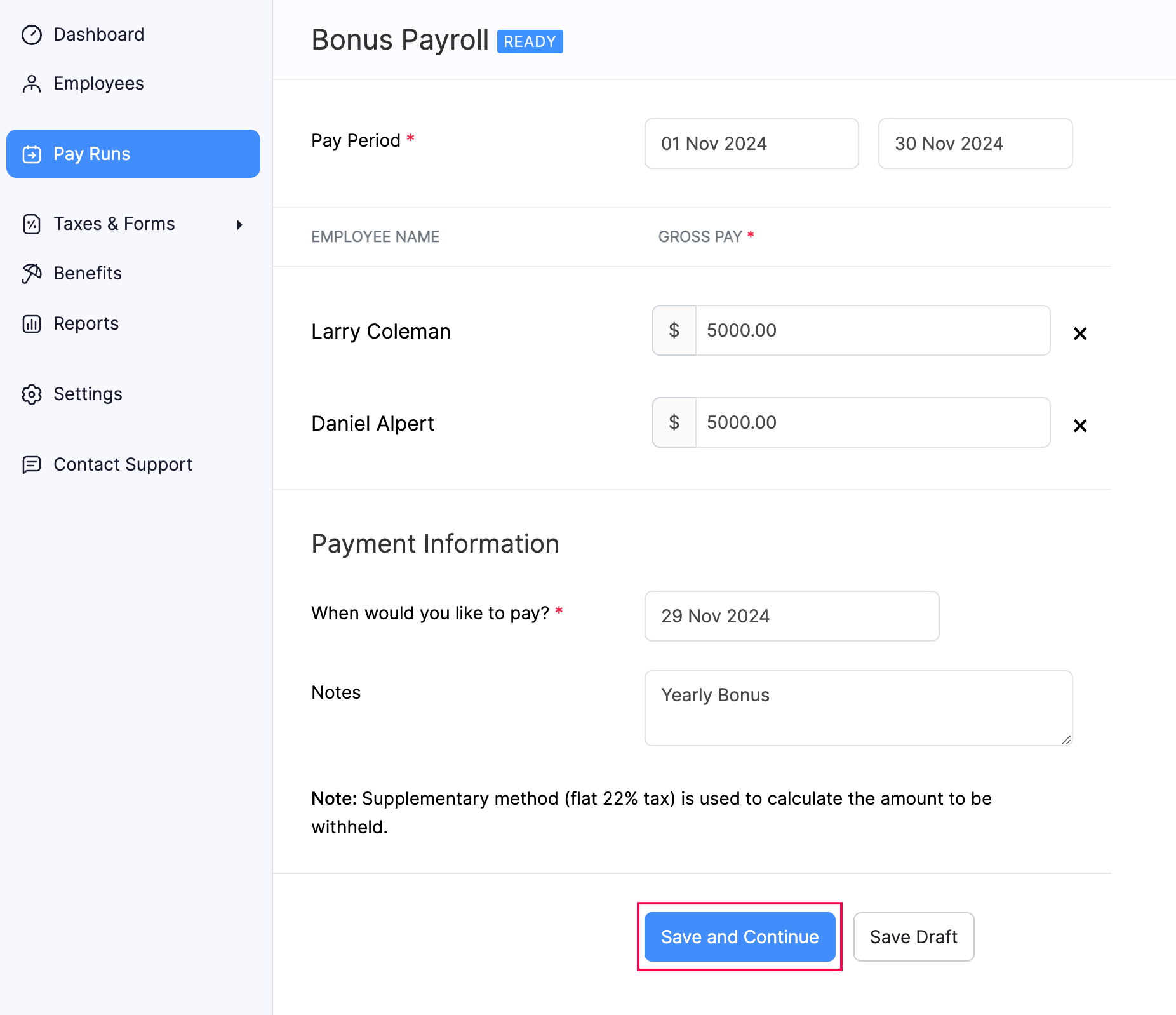The image size is (1176, 1015).
Task: Select the Benefits umbrella icon
Action: click(x=32, y=273)
